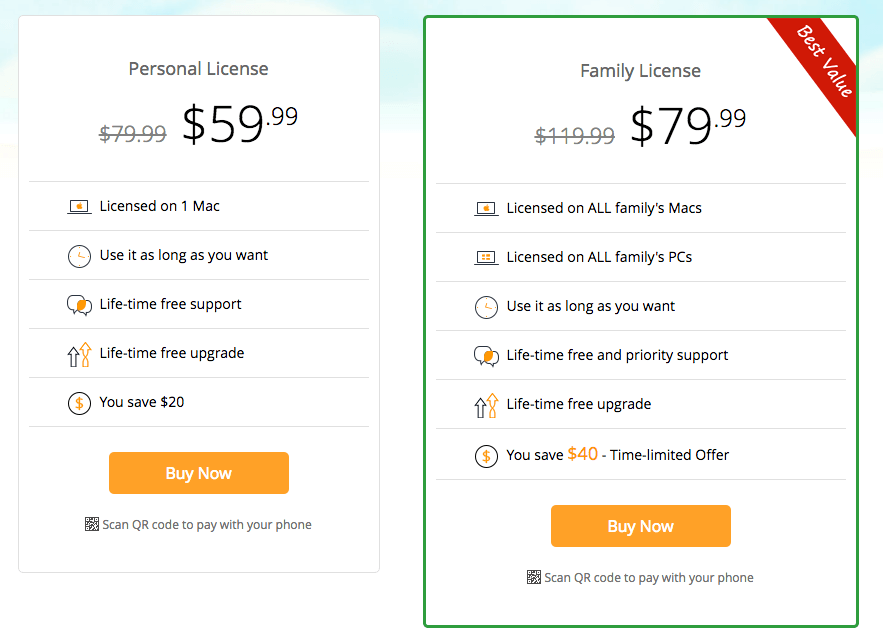883x644 pixels.
Task: Click the clock icon in Personal License
Action: pos(79,256)
